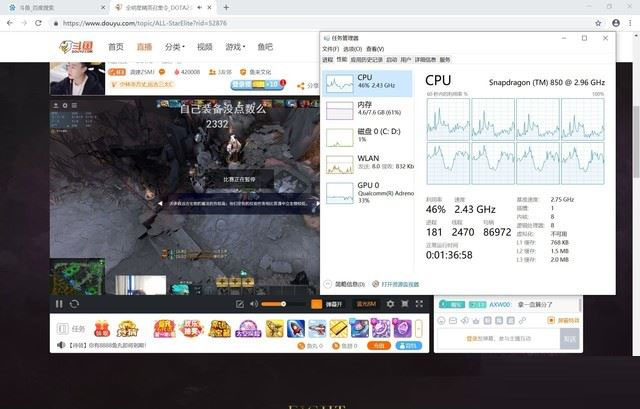Refresh the video player stream
Image resolution: width=640 pixels, height=409 pixels.
click(x=74, y=304)
